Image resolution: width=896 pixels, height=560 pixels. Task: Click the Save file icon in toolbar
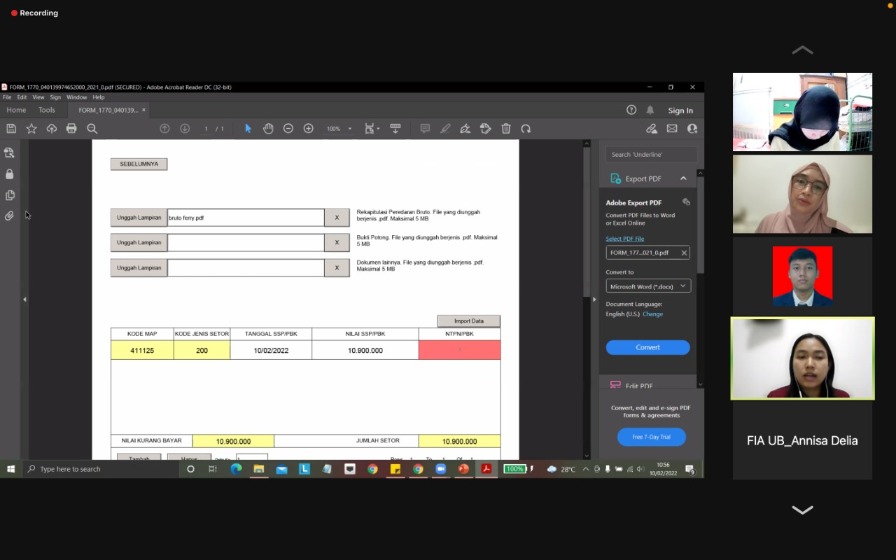[x=11, y=128]
